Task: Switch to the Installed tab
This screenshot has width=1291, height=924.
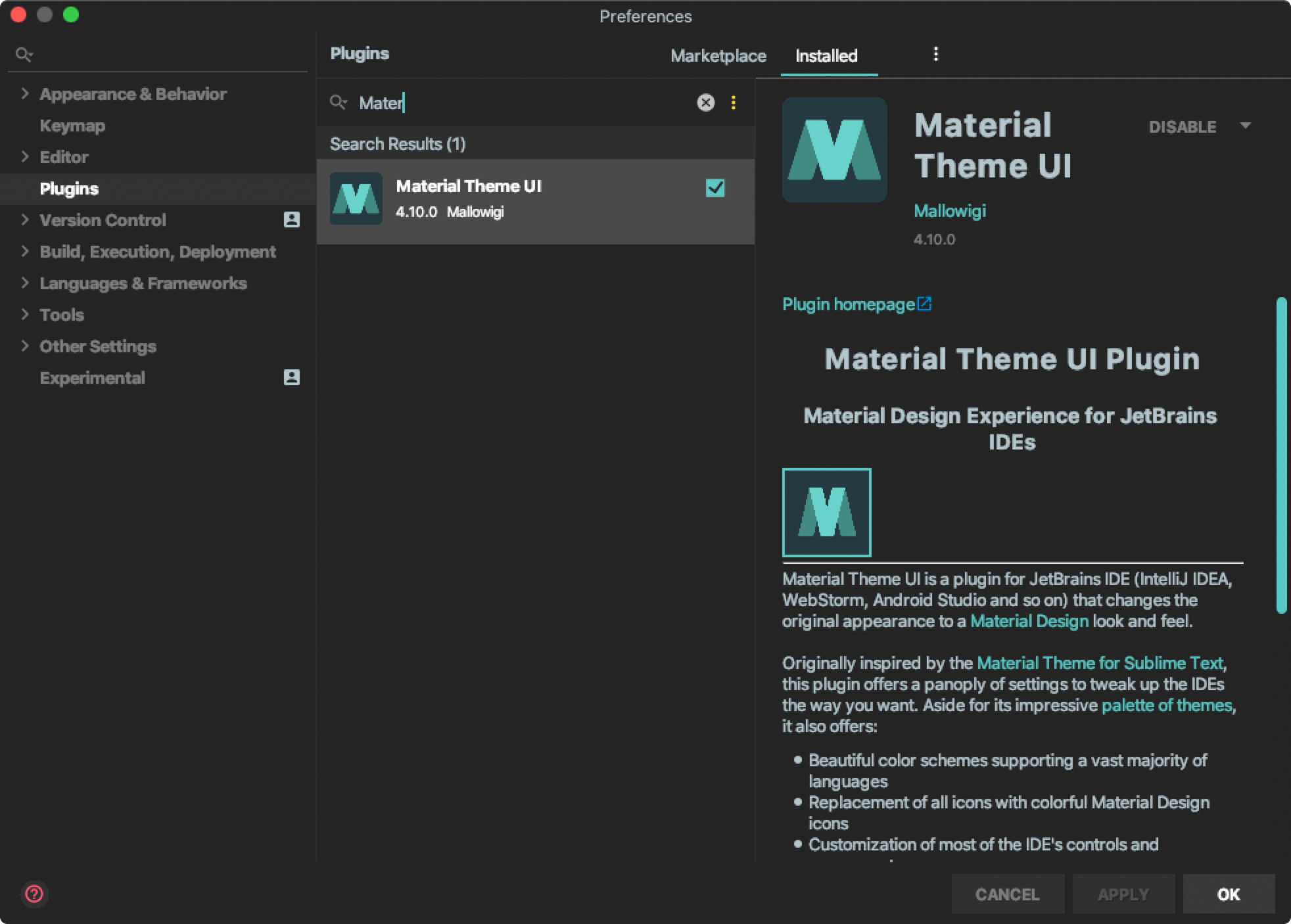Action: tap(826, 56)
